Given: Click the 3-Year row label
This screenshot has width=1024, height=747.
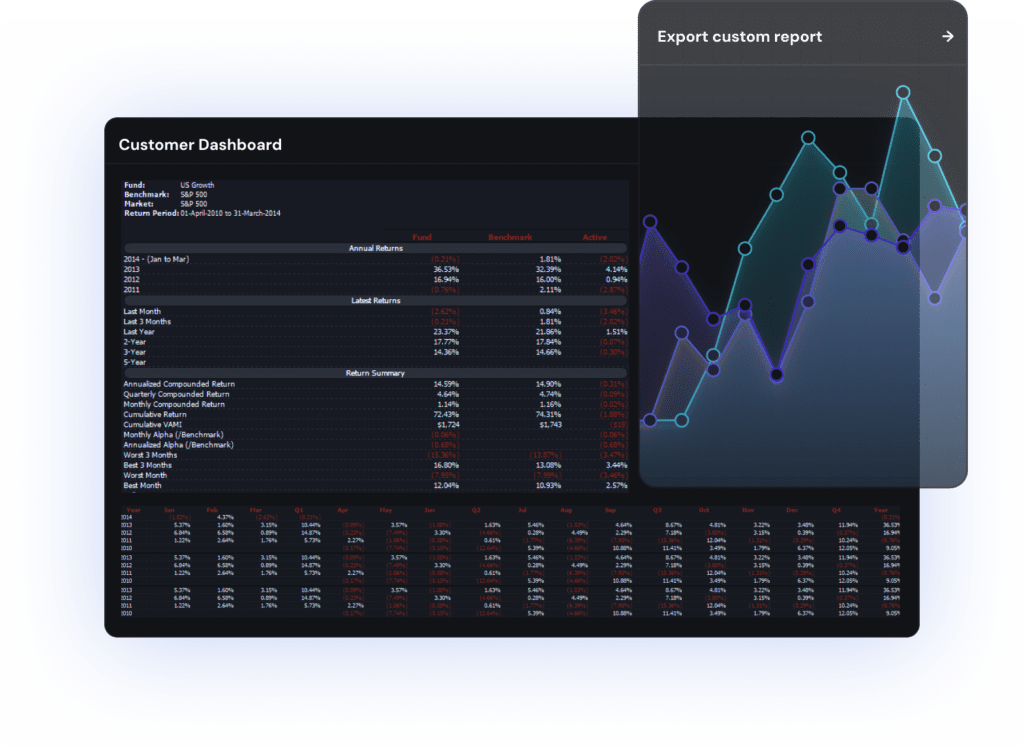Looking at the screenshot, I should tap(135, 352).
